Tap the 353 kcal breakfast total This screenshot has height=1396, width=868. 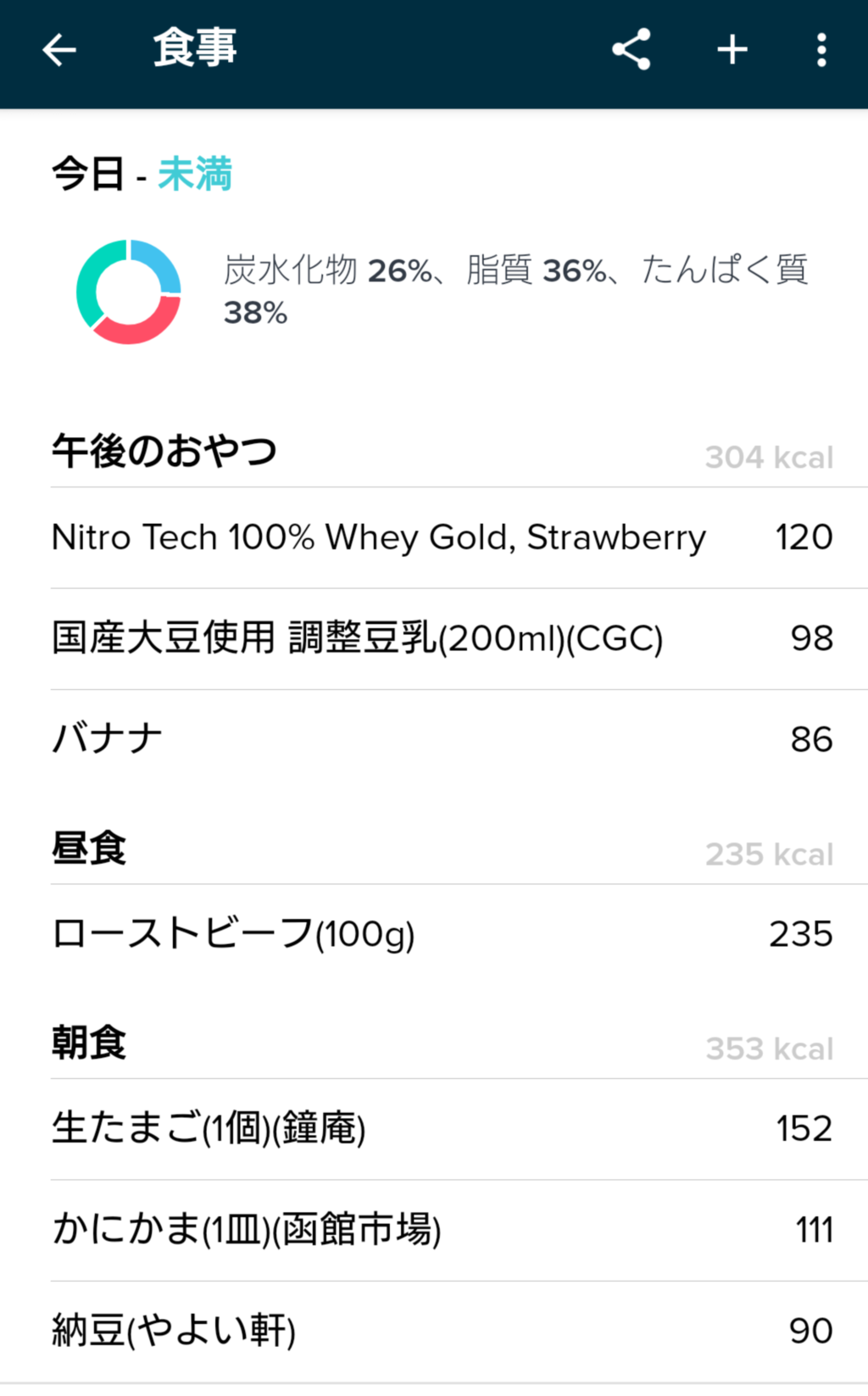click(769, 1049)
